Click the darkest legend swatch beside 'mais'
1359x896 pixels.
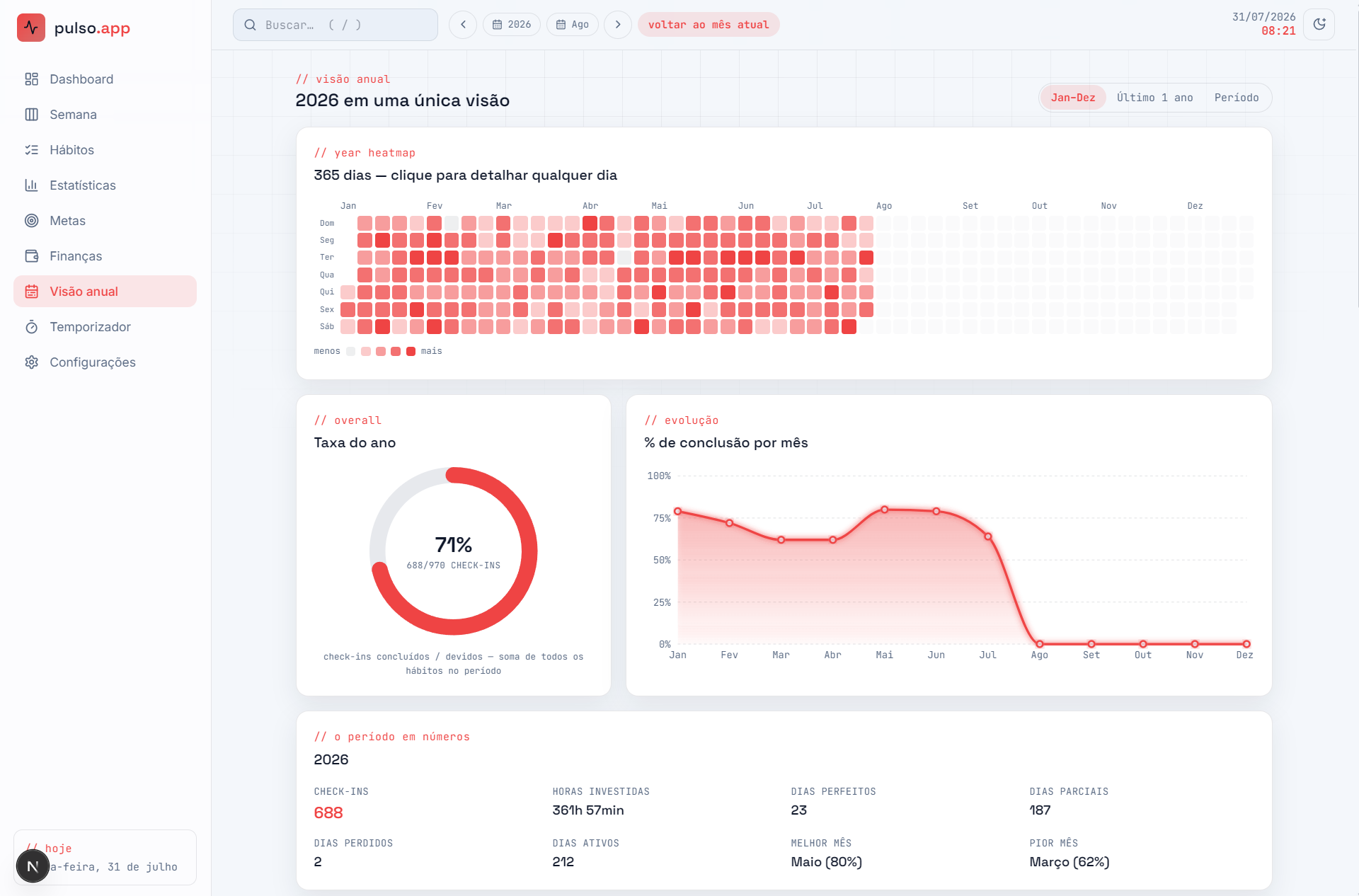coord(411,352)
